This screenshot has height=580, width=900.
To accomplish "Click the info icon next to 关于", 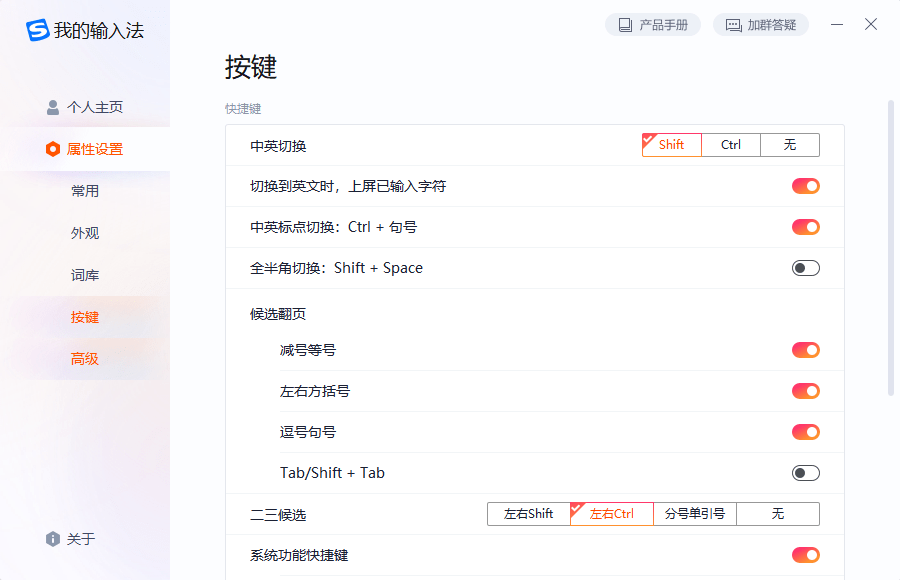I will [x=51, y=538].
